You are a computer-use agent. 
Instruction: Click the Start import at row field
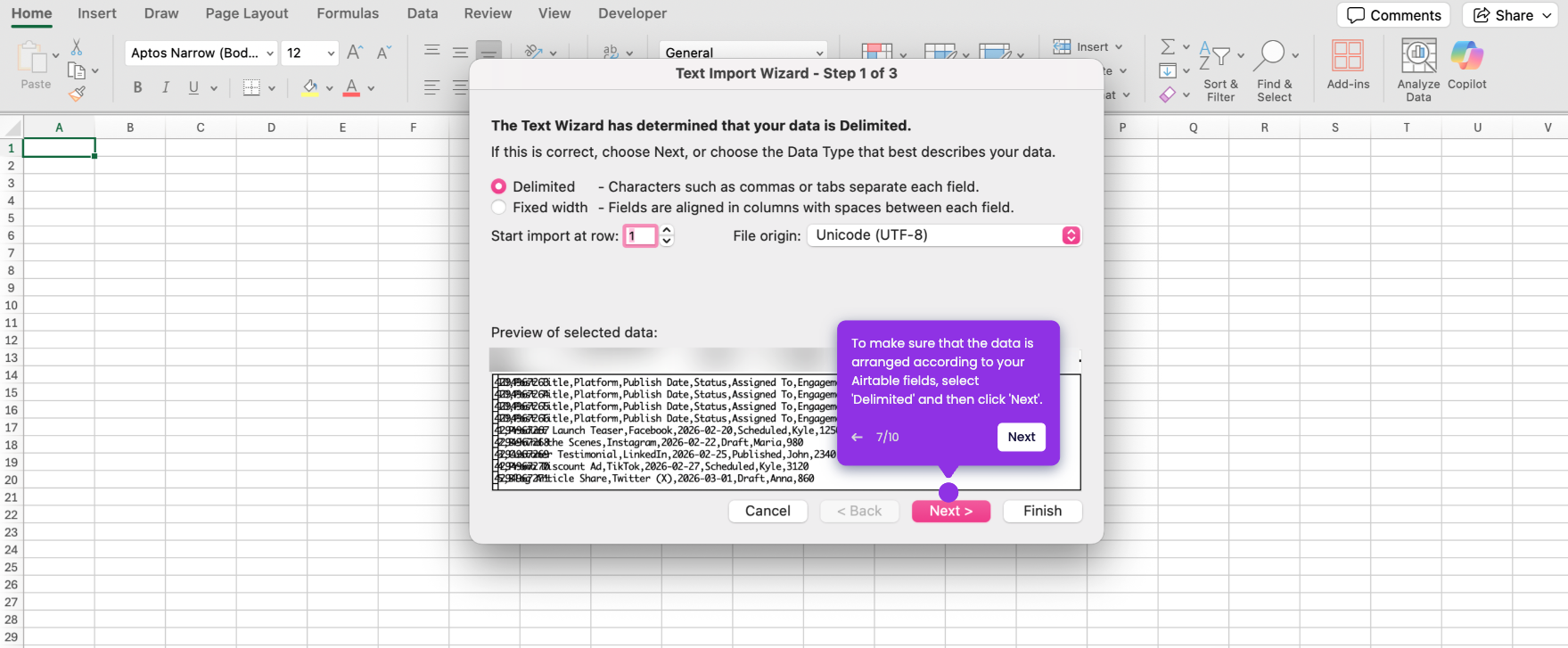tap(640, 235)
